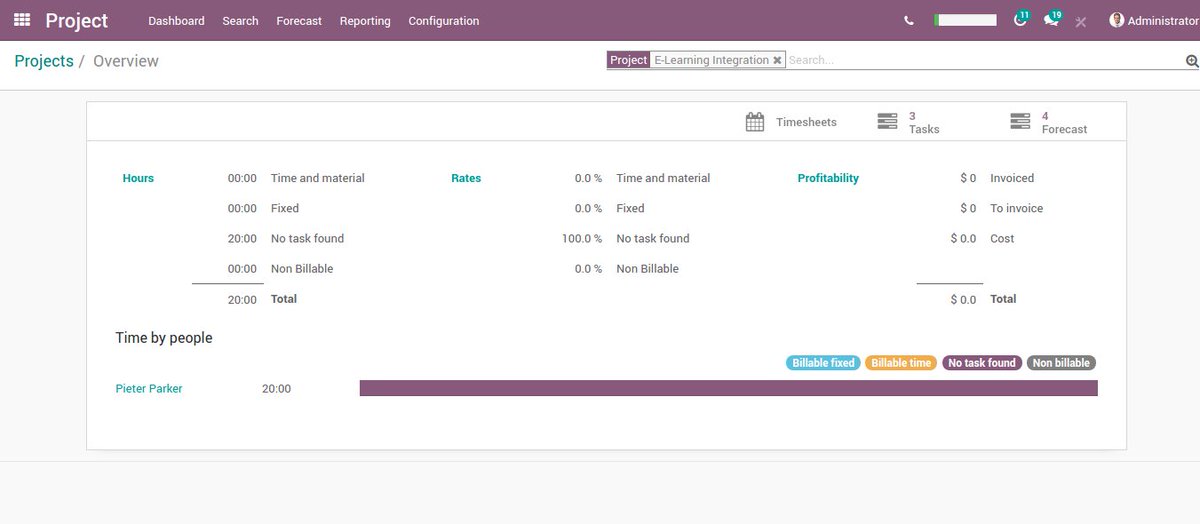The width and height of the screenshot is (1200, 524).
Task: Click the Project facet label
Action: pos(629,60)
